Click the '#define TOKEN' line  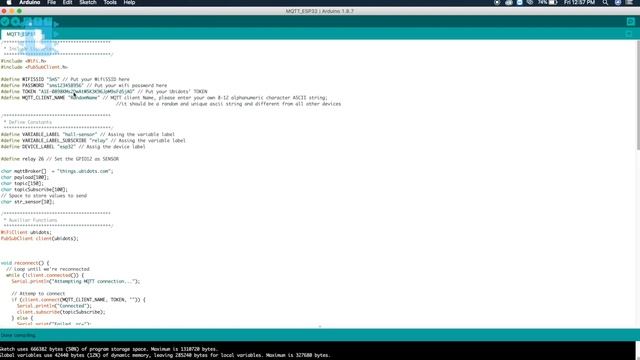pyautogui.click(x=104, y=91)
